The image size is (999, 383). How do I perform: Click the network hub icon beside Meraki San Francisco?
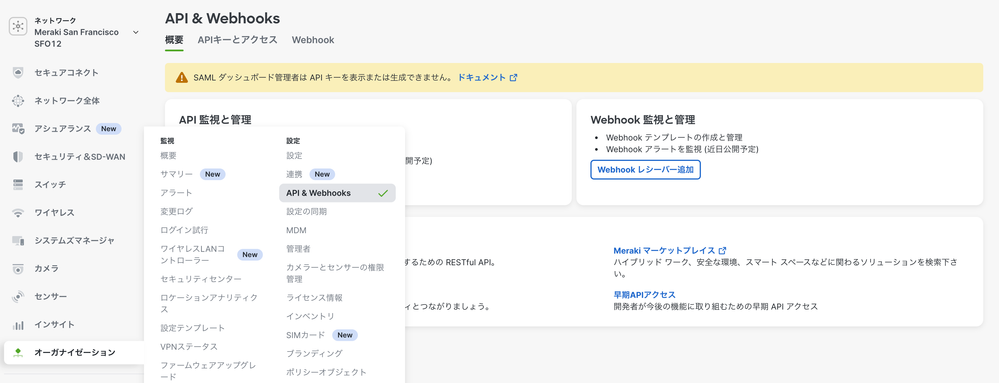pyautogui.click(x=18, y=27)
